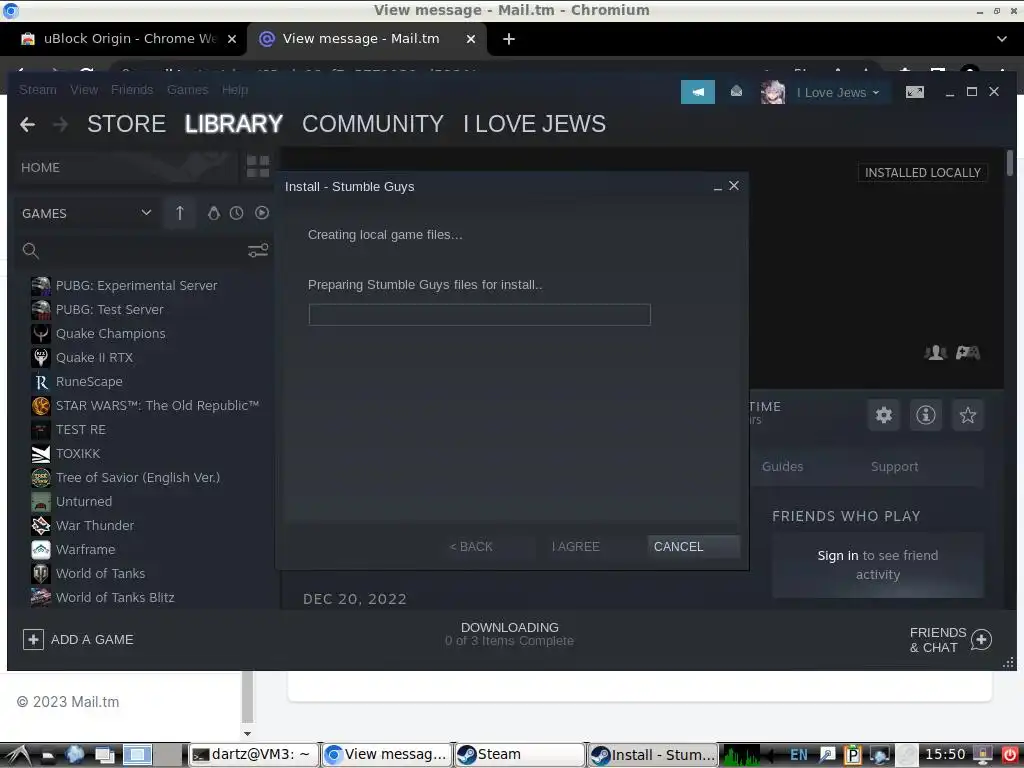Select STAR WARS: The Old Republic
This screenshot has height=768, width=1024.
(157, 406)
